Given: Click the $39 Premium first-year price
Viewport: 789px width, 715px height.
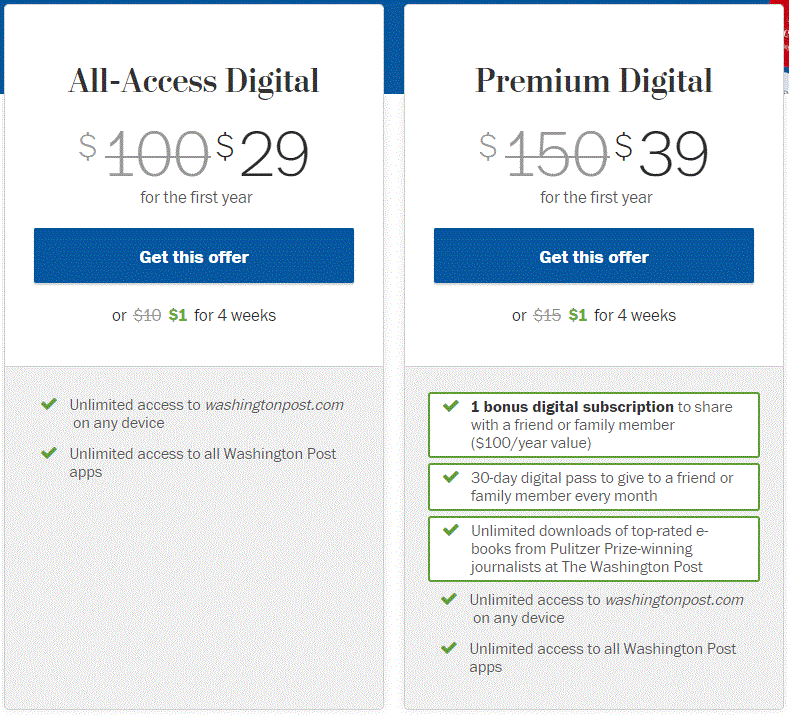Looking at the screenshot, I should [662, 153].
